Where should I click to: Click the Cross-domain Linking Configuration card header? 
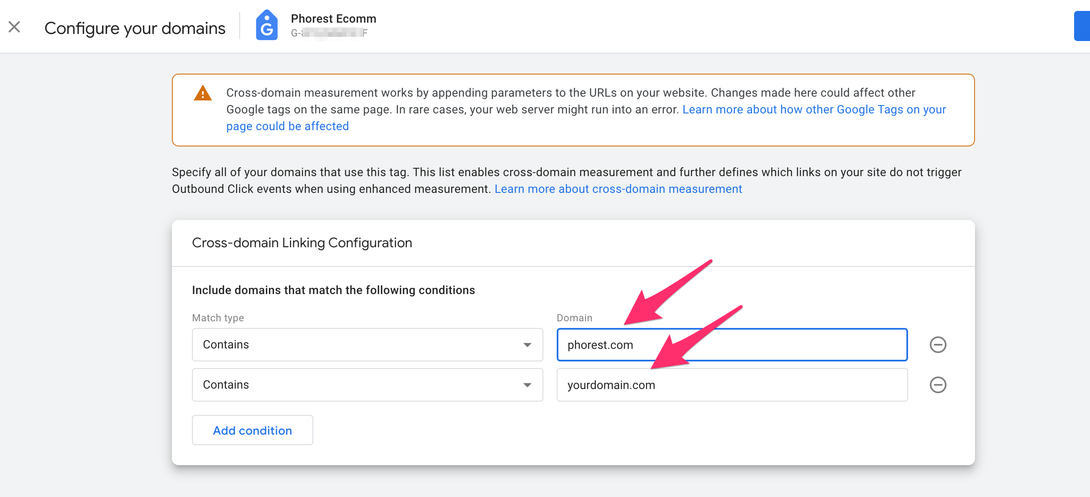click(x=302, y=243)
